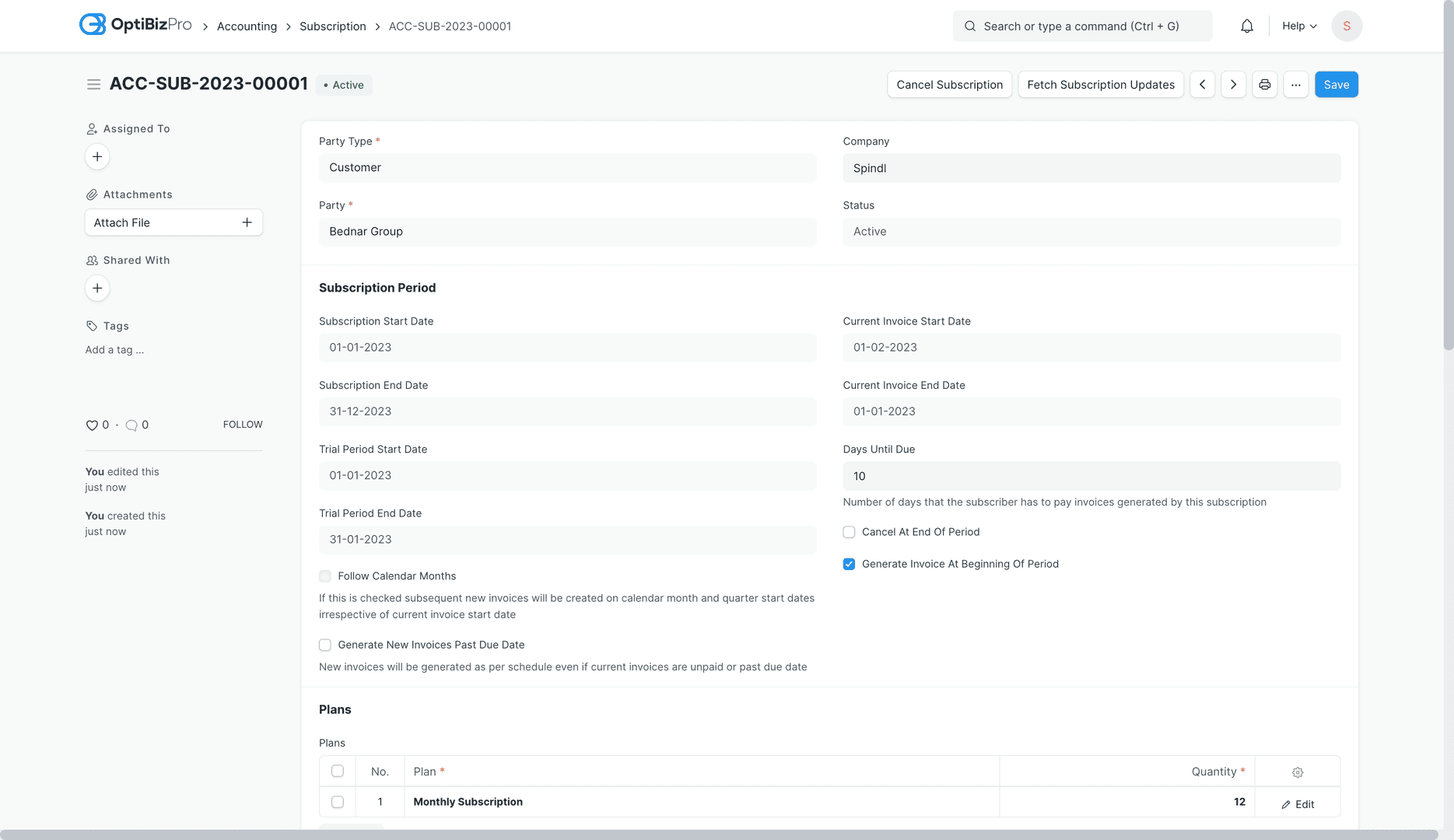The image size is (1454, 840).
Task: Open the Help dropdown
Action: point(1298,25)
